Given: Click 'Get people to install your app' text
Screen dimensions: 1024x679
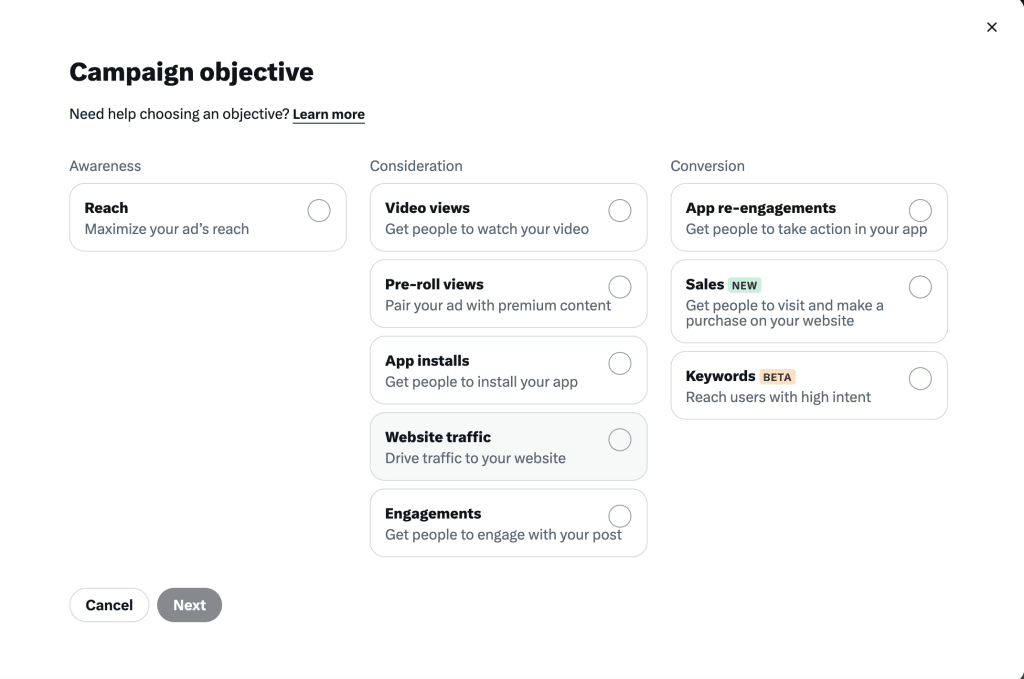Looking at the screenshot, I should click(x=481, y=382).
